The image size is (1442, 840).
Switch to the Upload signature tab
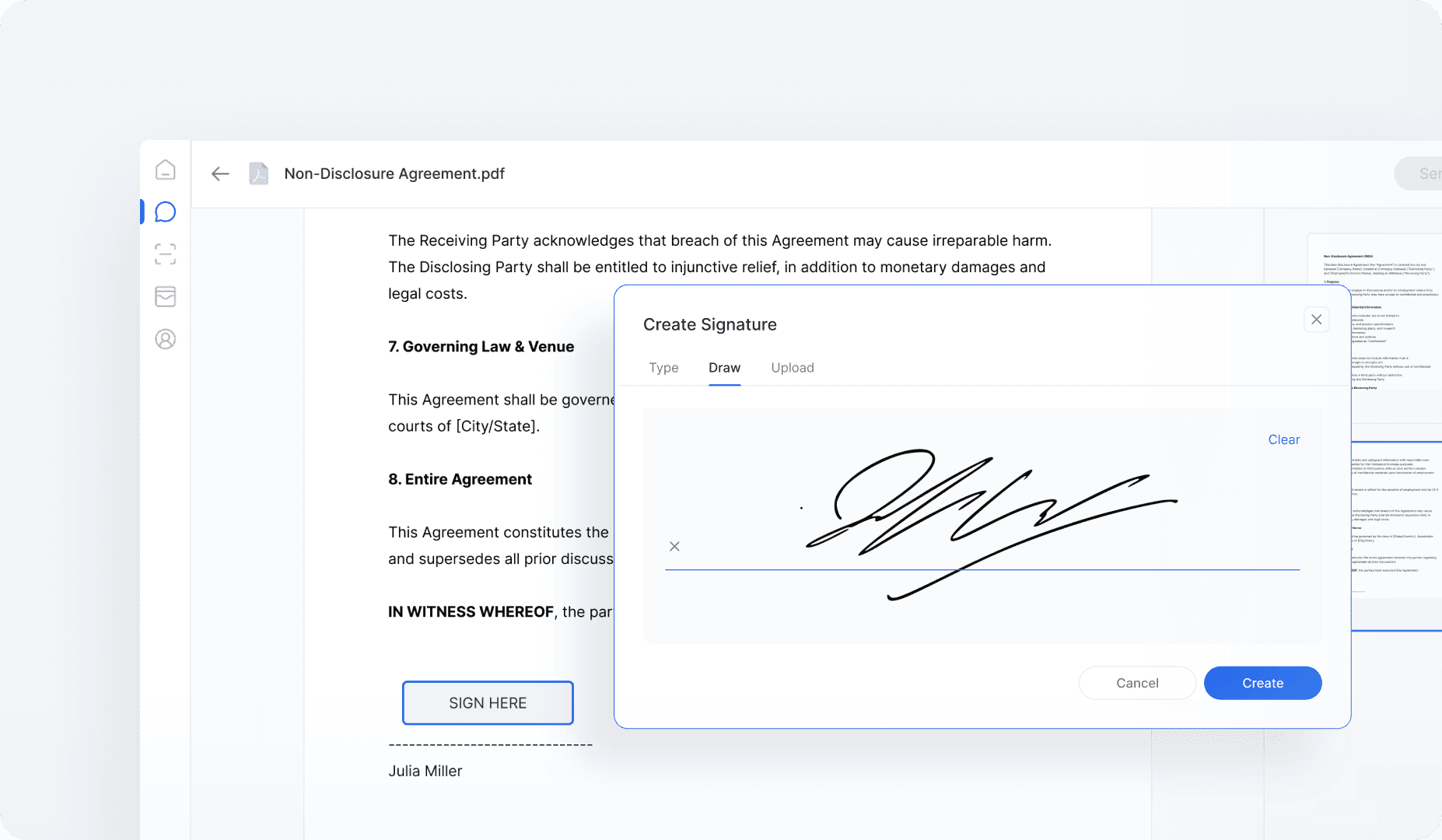(793, 367)
